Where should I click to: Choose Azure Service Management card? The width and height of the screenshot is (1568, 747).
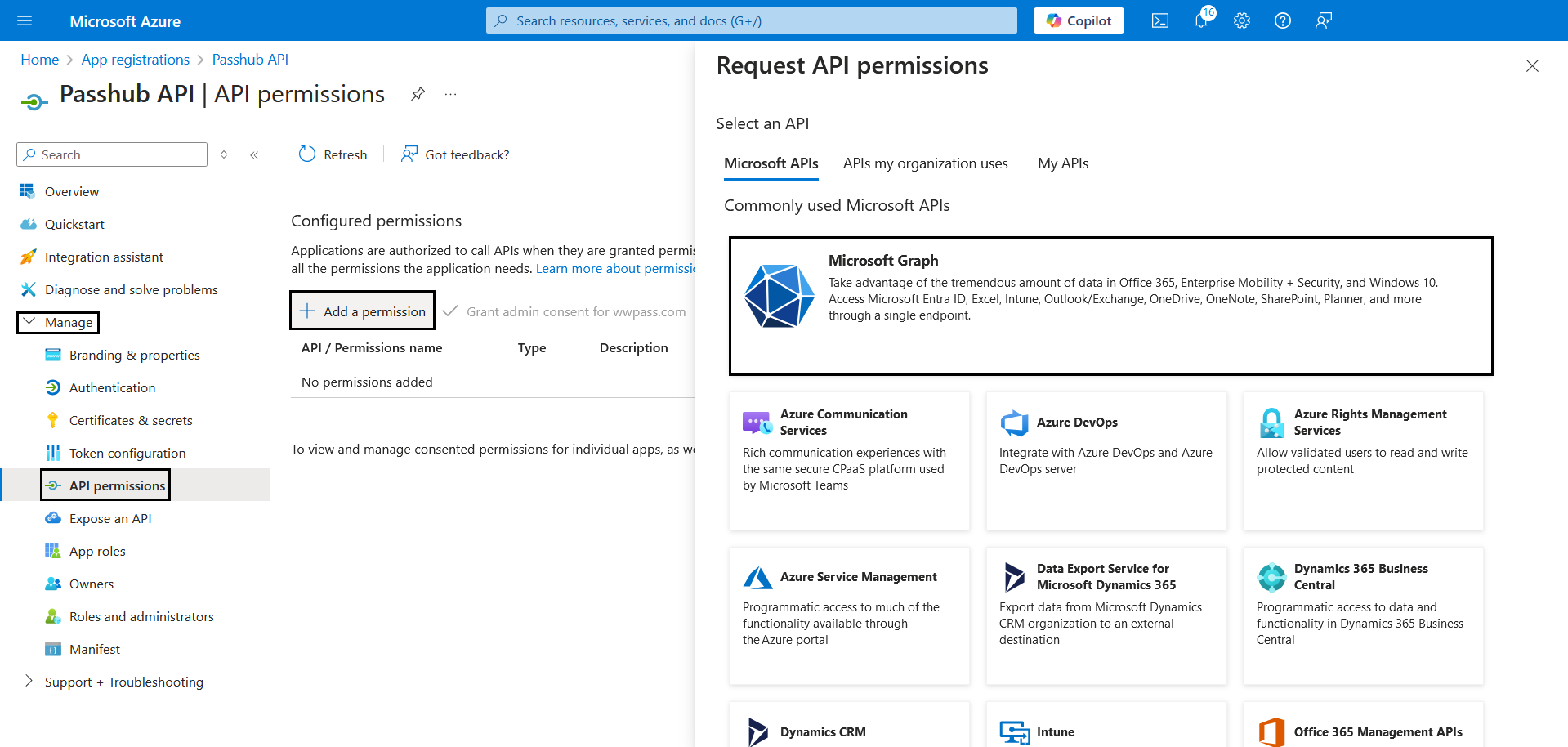pyautogui.click(x=850, y=615)
